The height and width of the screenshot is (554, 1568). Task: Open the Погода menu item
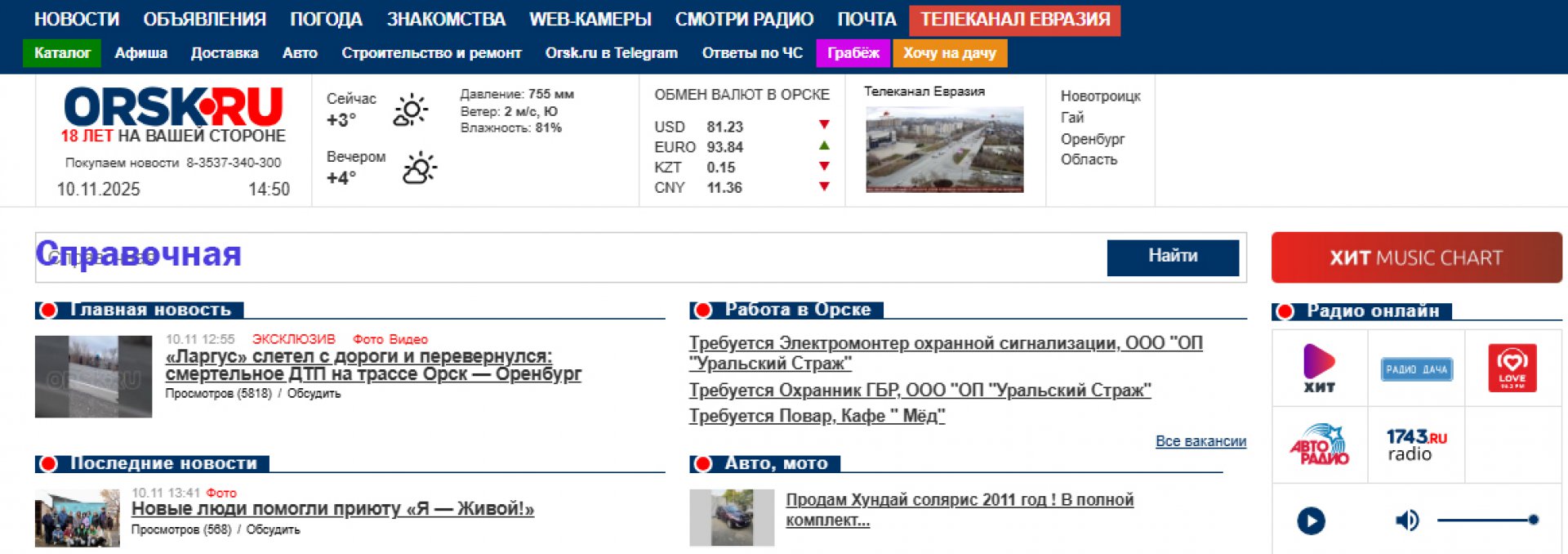pos(326,19)
